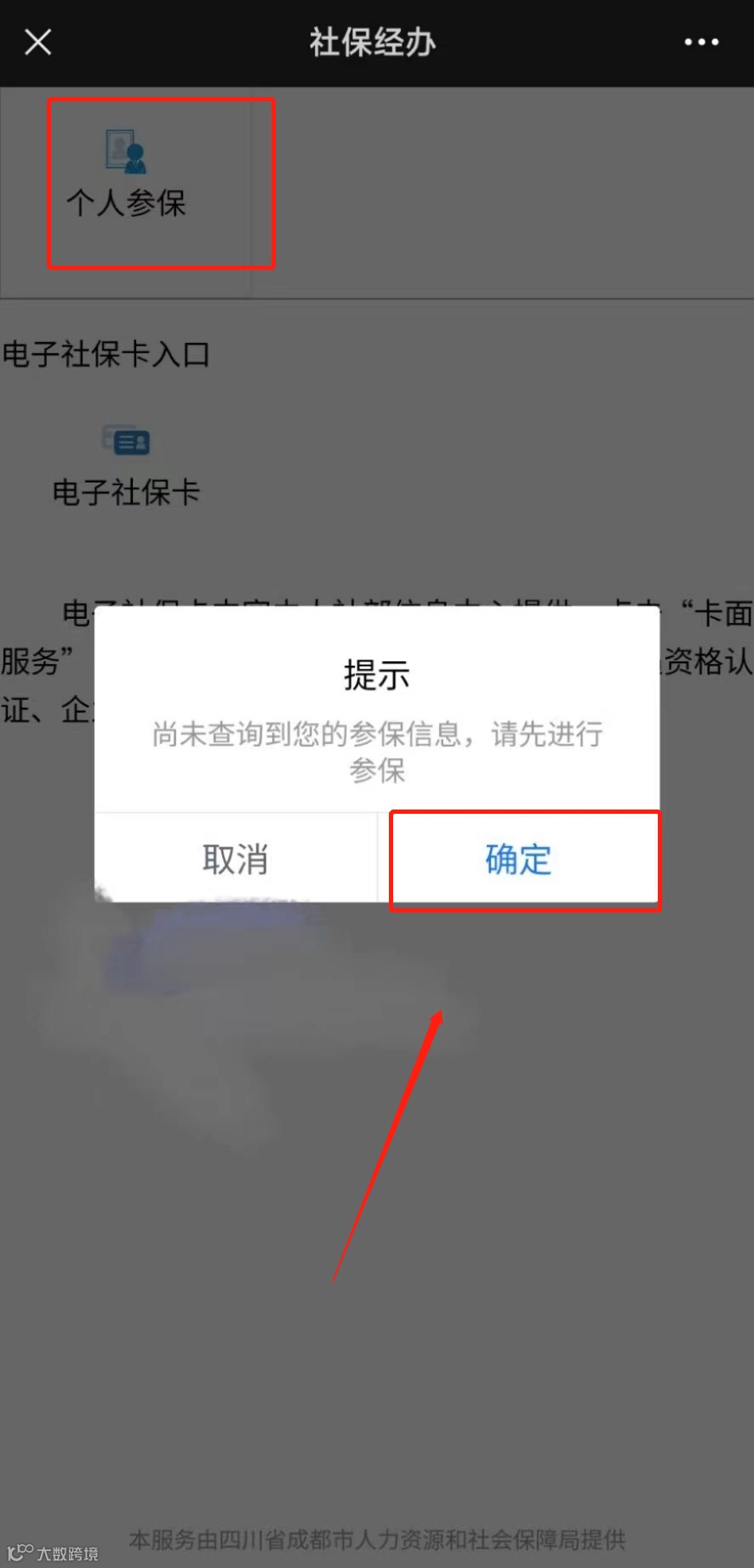Screen dimensions: 754x1568
Task: Select the 个人参保 text label
Action: pyautogui.click(x=126, y=203)
